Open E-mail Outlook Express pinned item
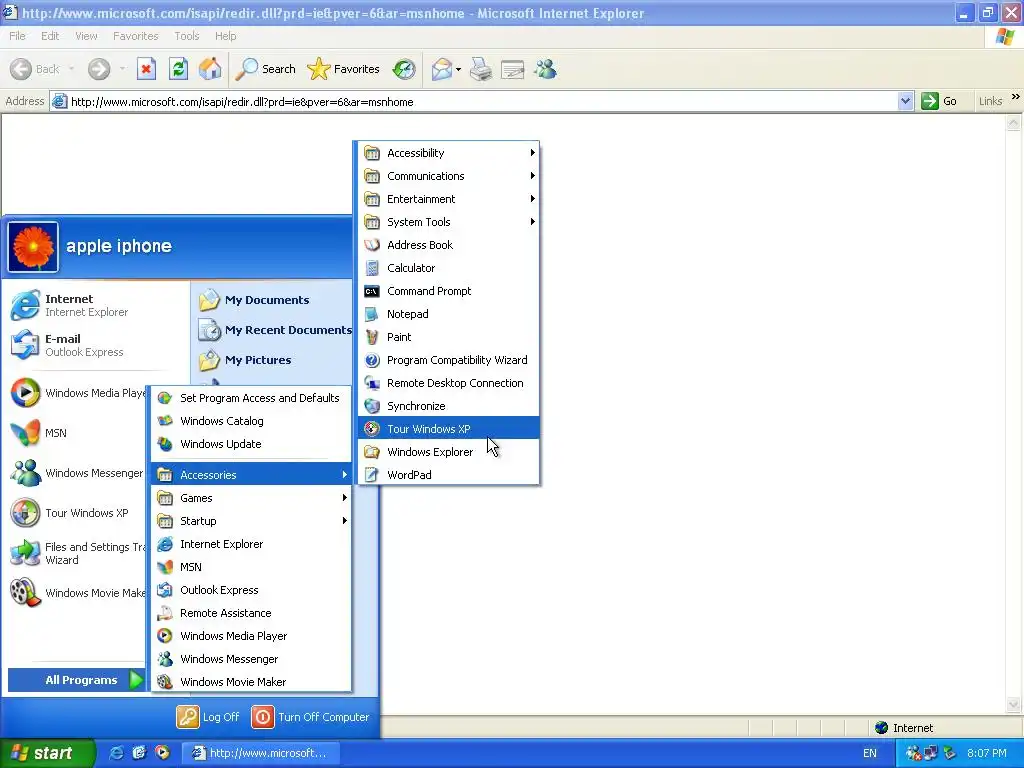 97,345
